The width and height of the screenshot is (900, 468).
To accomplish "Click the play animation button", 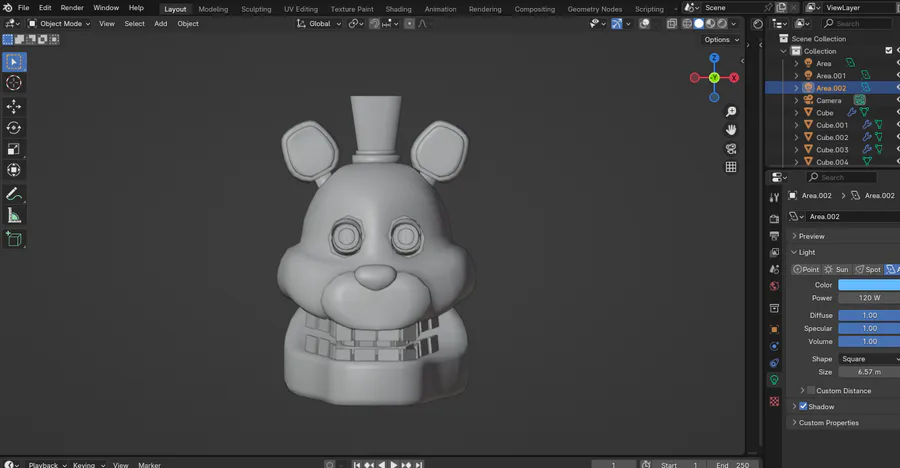I will 394,465.
